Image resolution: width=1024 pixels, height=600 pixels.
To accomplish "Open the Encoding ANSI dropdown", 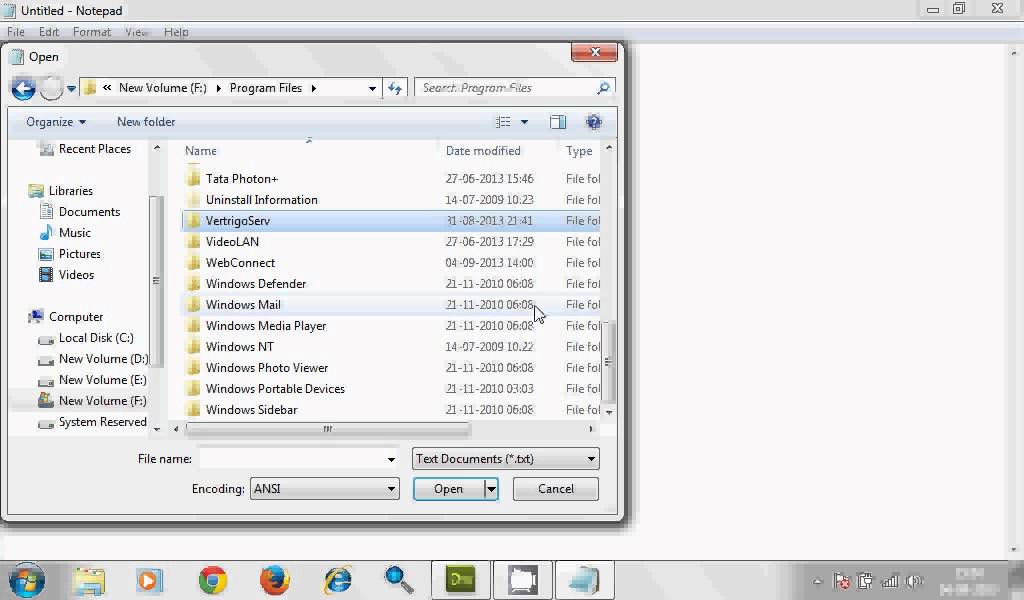I will pos(325,488).
